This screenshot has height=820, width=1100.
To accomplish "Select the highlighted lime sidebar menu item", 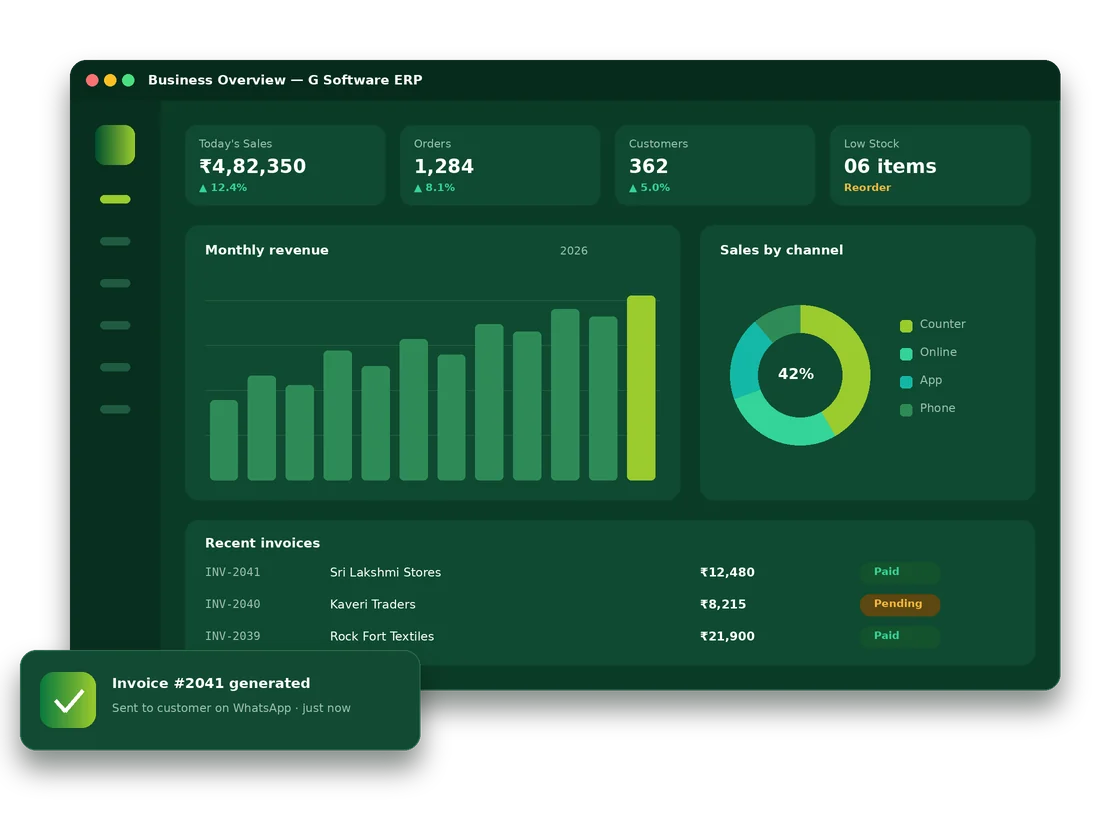I will click(x=115, y=199).
